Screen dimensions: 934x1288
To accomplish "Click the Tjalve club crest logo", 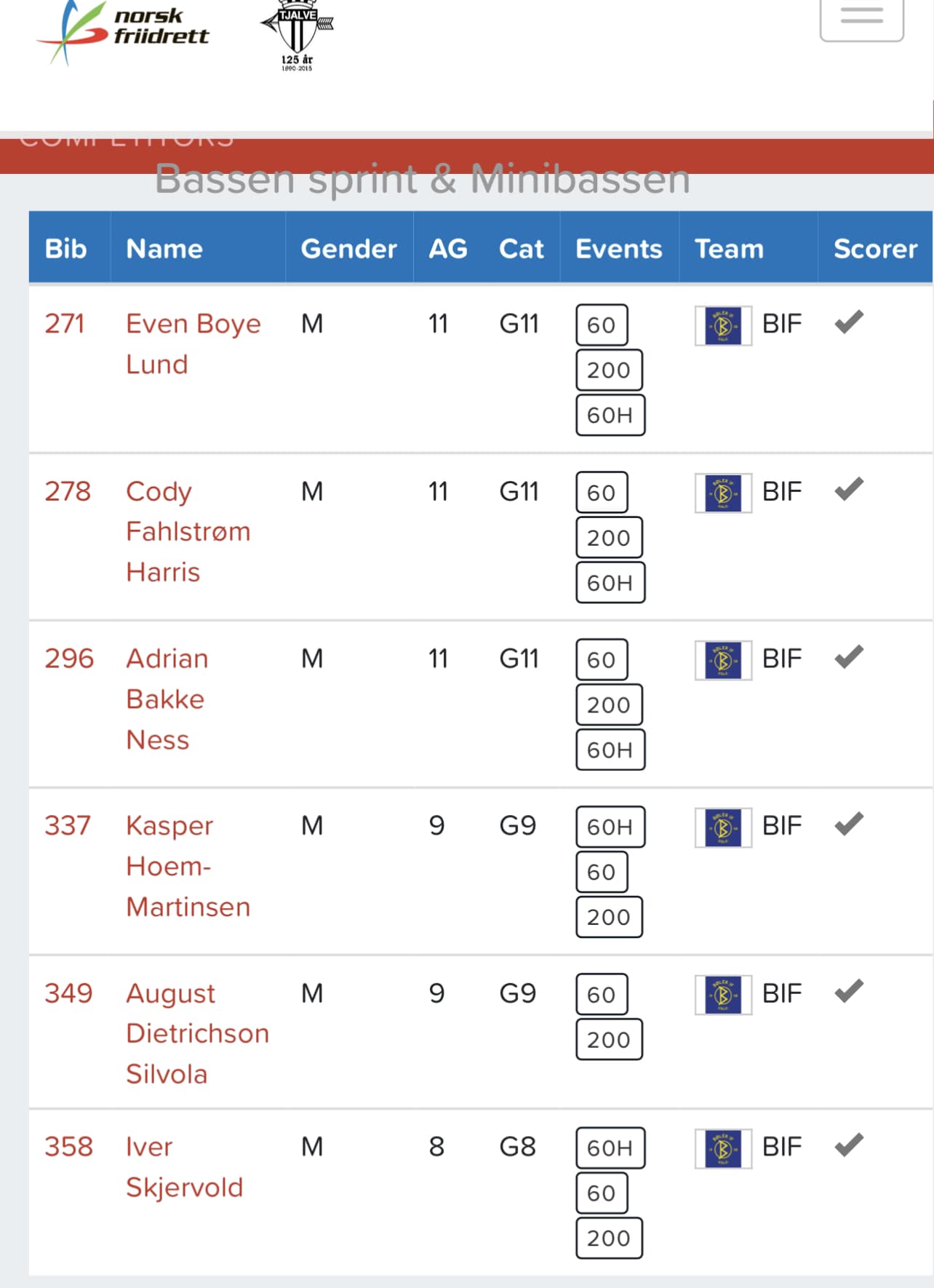I will [298, 35].
